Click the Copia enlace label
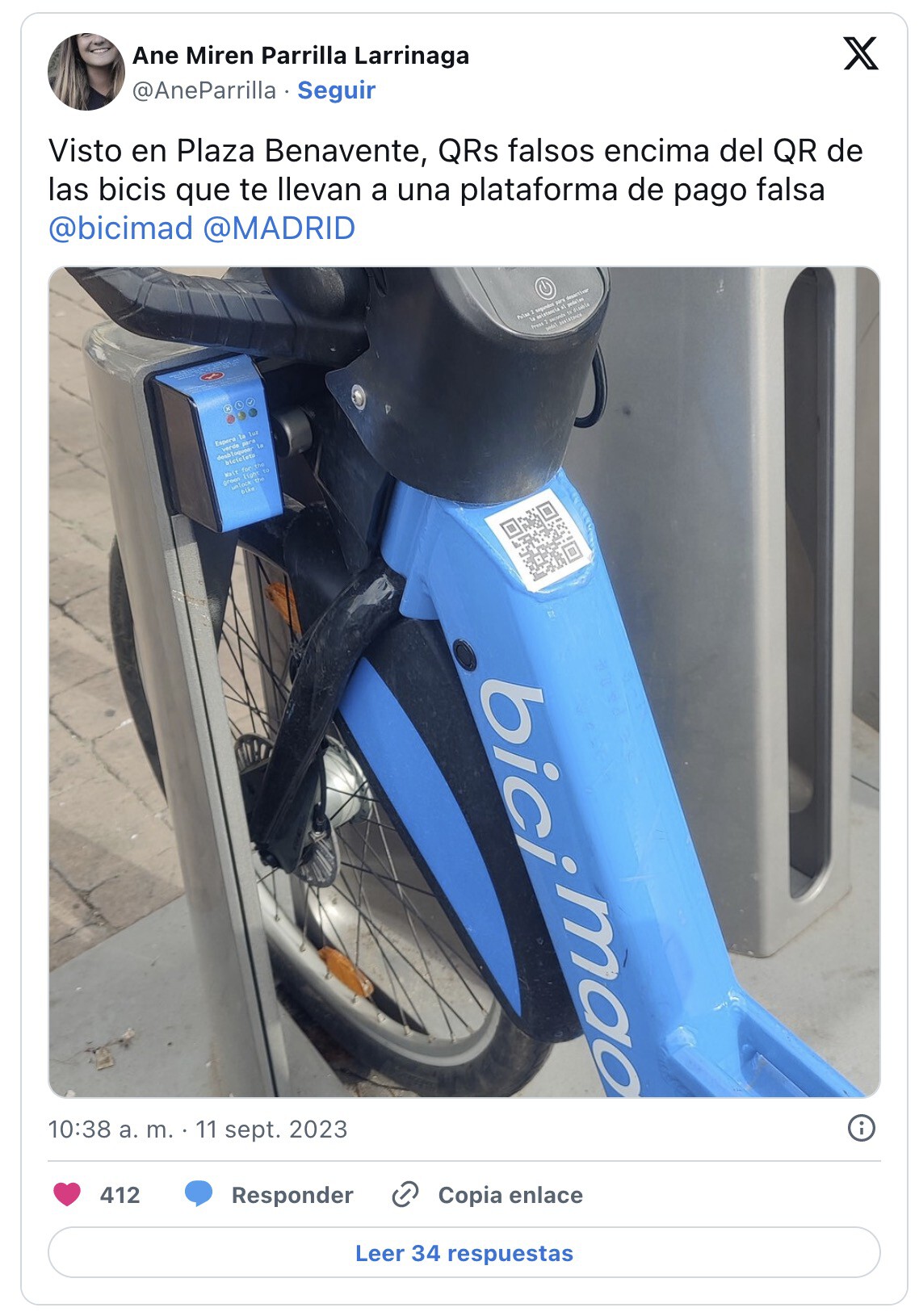This screenshot has height=1316, width=919. [510, 1195]
